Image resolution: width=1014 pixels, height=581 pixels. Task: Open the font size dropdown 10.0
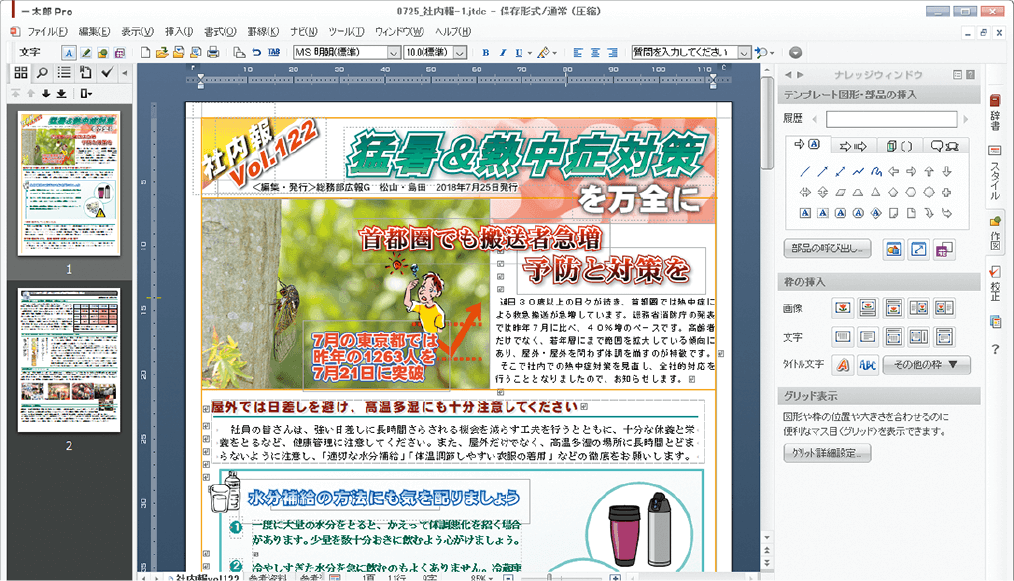(460, 52)
